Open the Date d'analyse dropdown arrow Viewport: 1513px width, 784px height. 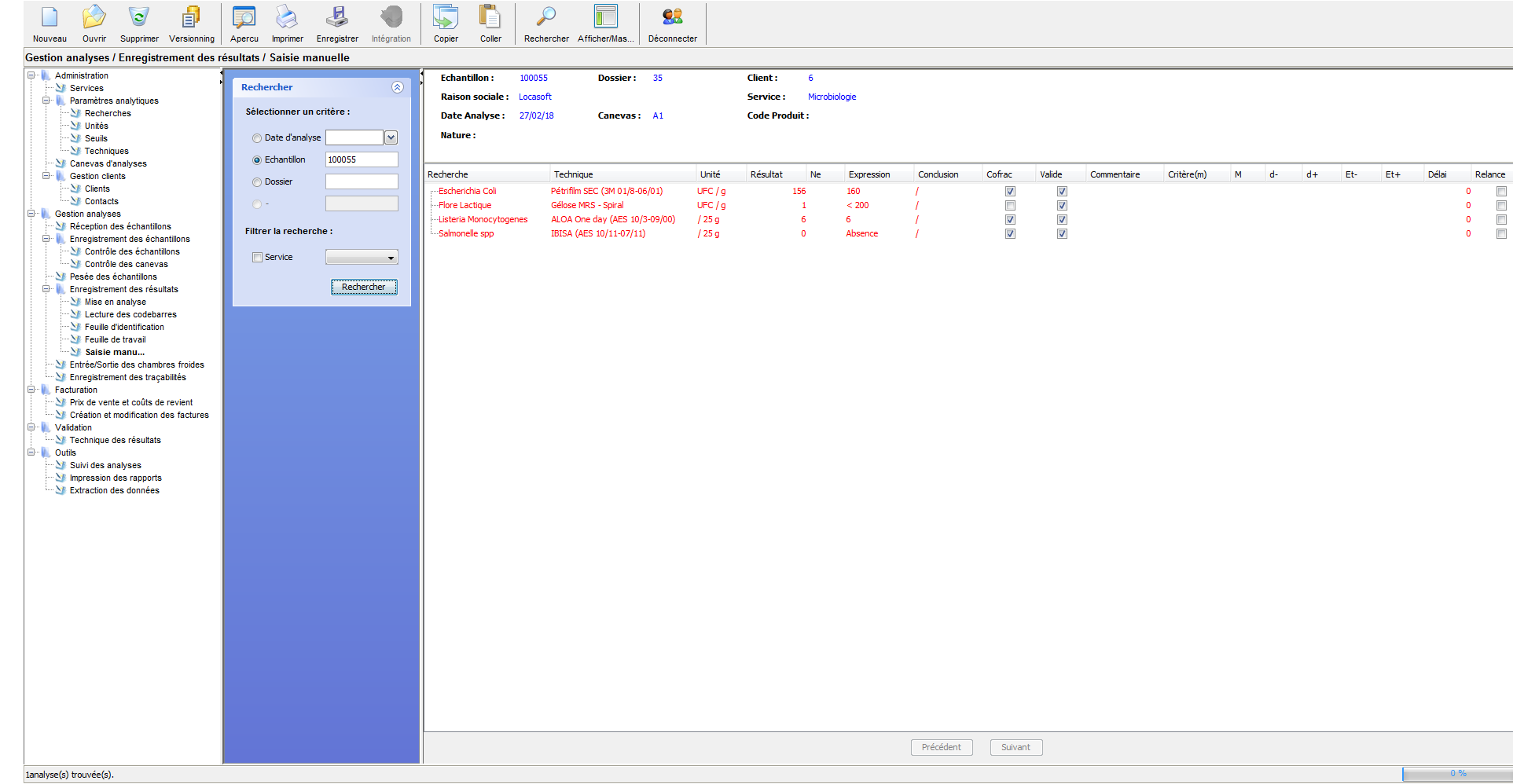coord(391,137)
